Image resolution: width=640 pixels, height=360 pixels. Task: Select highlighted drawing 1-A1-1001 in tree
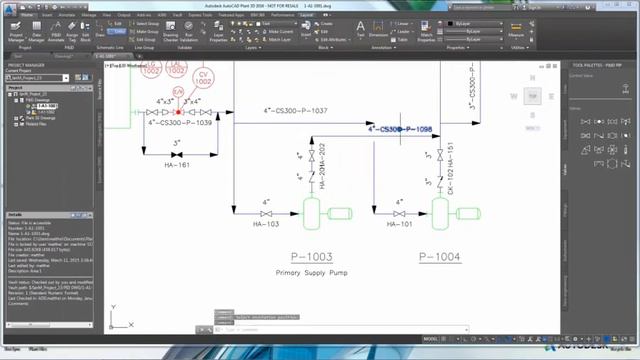47,106
